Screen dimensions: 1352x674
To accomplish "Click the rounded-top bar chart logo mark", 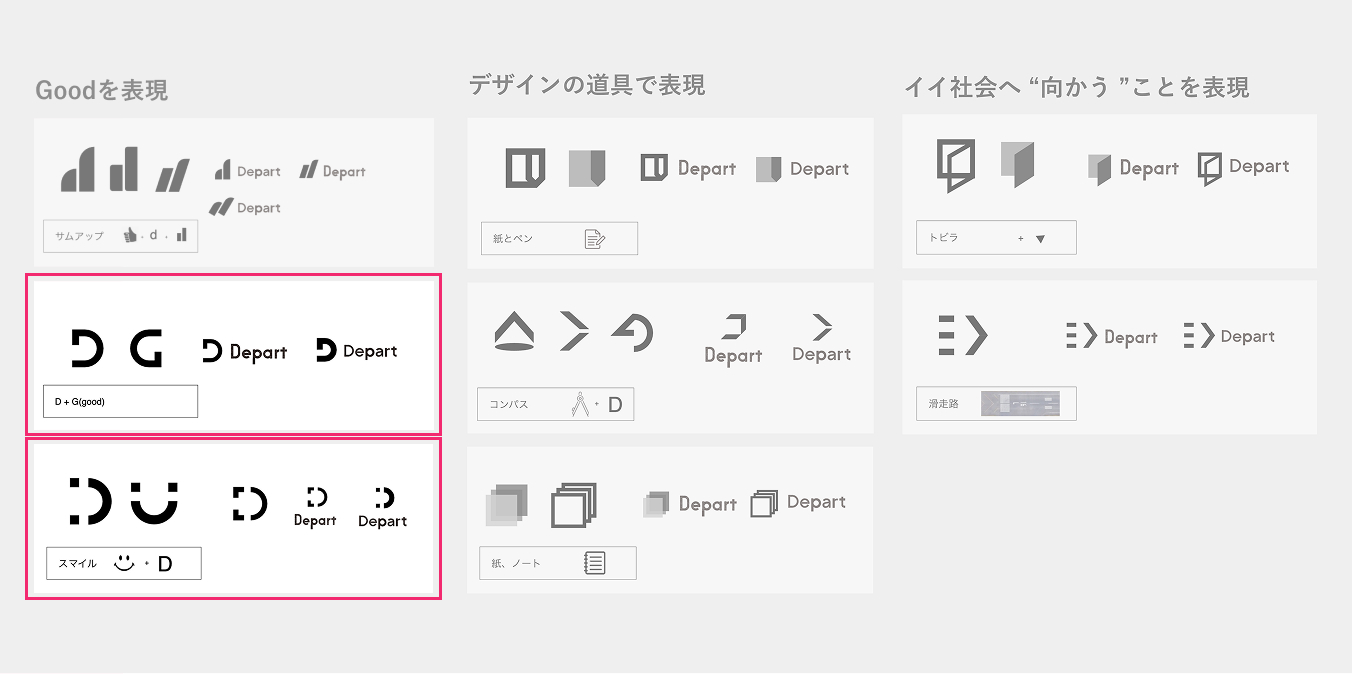I will click(x=78, y=169).
